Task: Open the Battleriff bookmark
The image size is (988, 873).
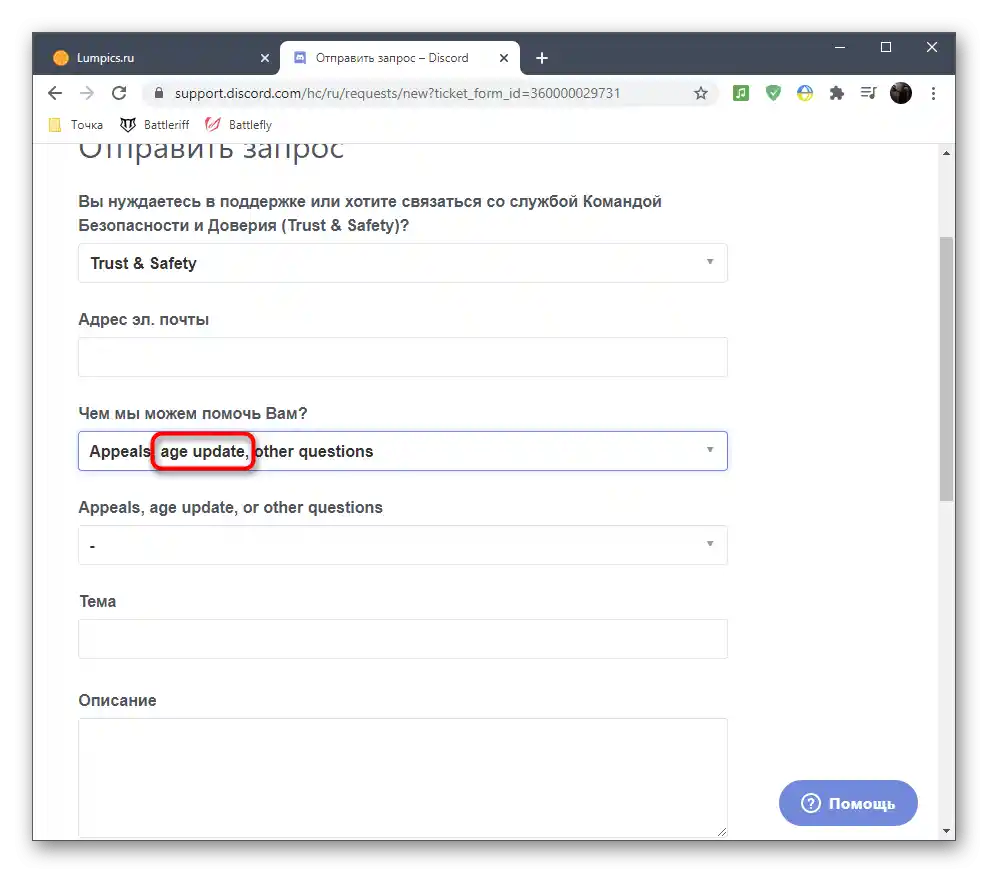Action: pyautogui.click(x=156, y=125)
